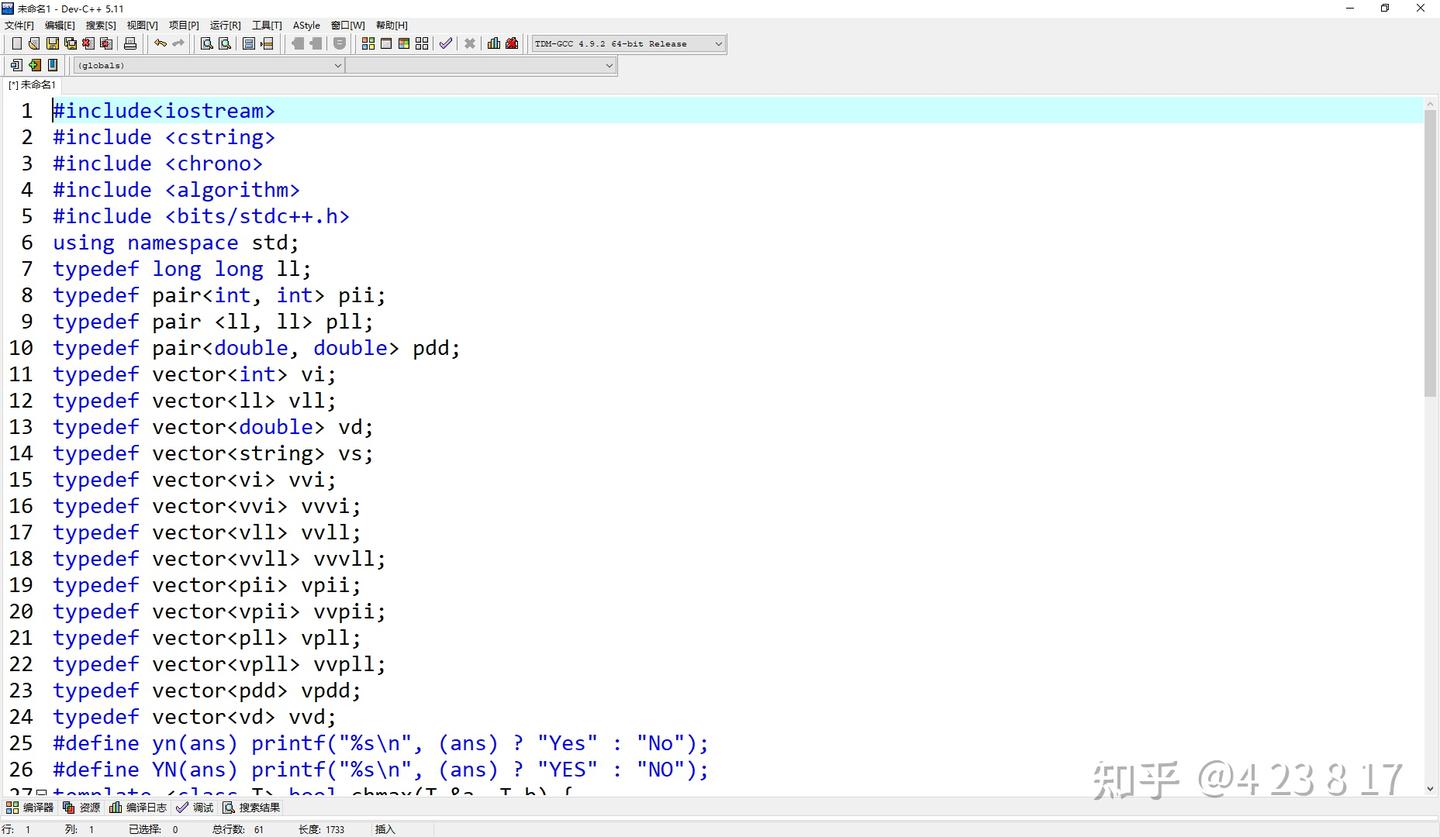Screen dimensions: 1440x837
Task: Click the Run icon in the toolbar
Action: point(387,43)
